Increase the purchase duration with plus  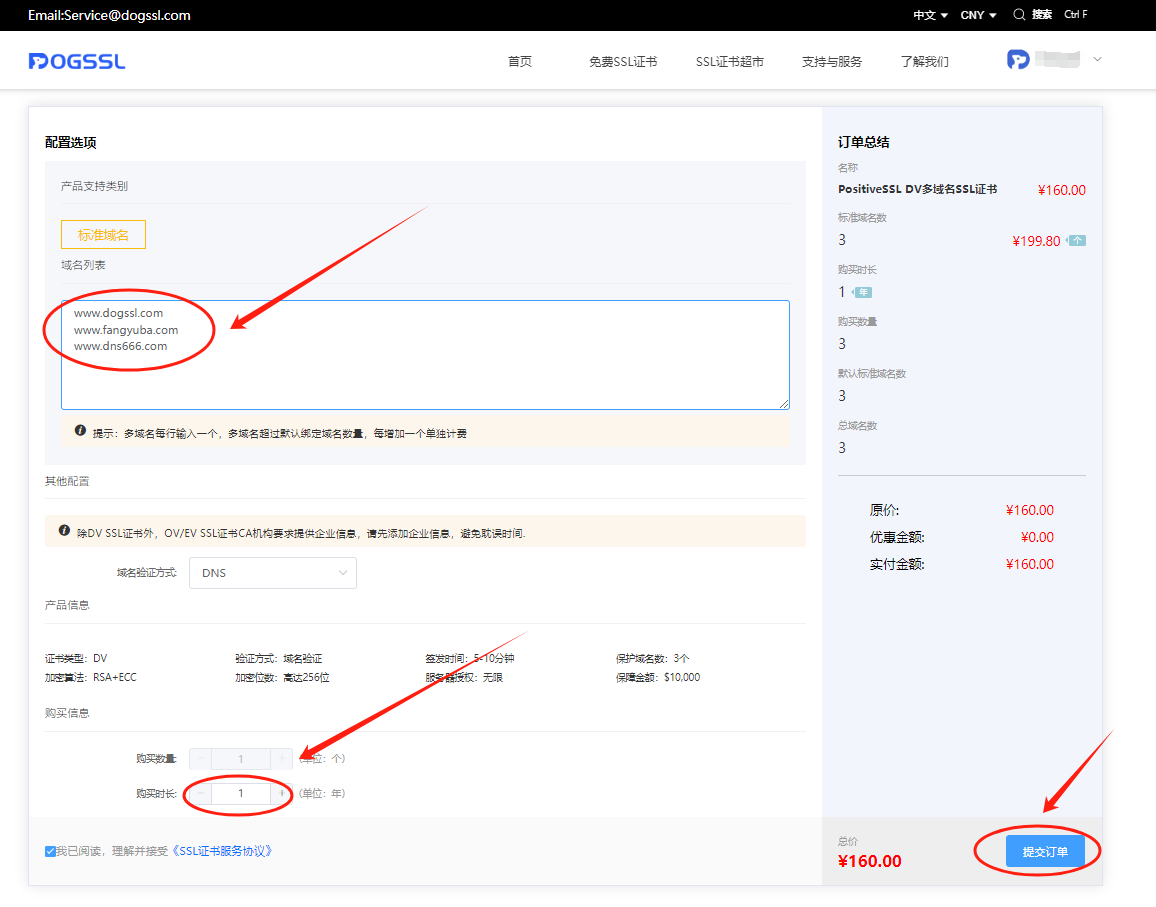click(282, 793)
